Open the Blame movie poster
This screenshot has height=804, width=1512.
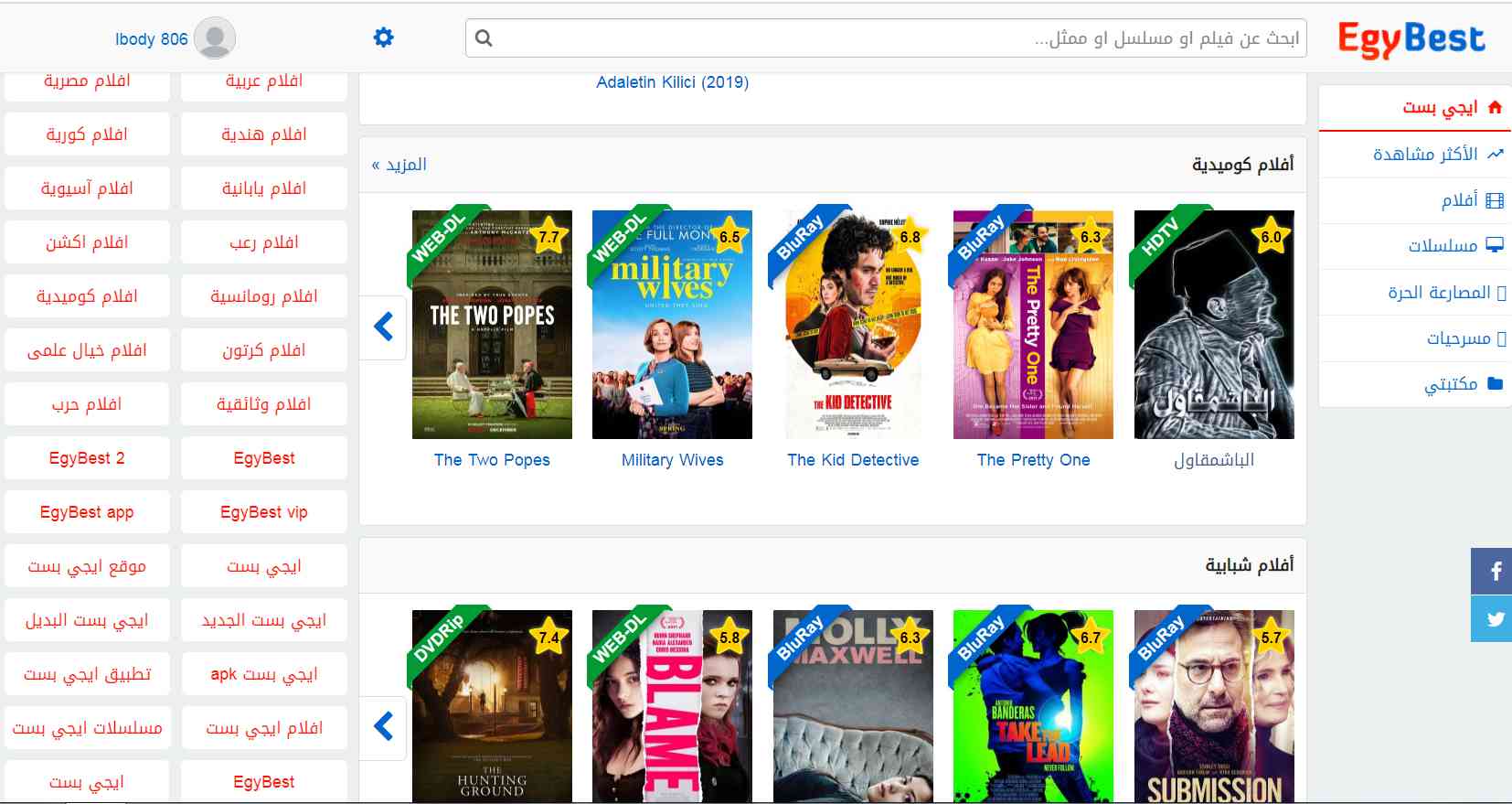click(x=672, y=706)
